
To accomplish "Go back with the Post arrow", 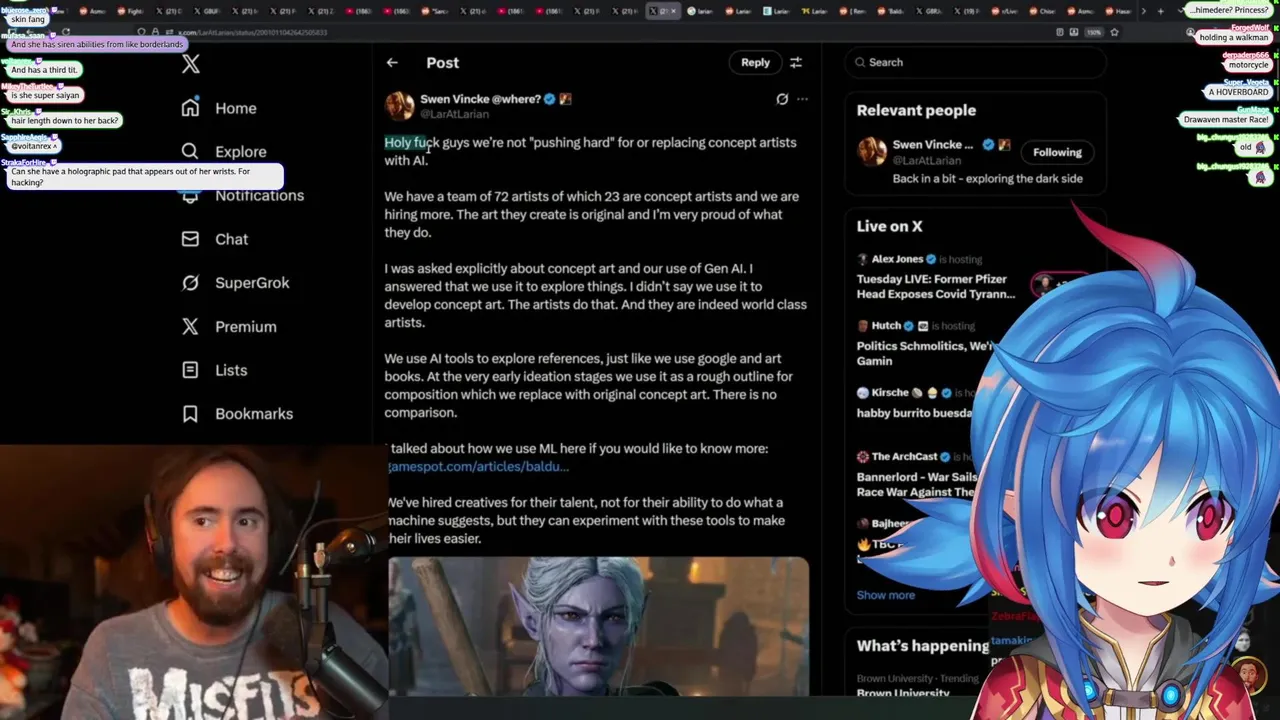I will [392, 62].
